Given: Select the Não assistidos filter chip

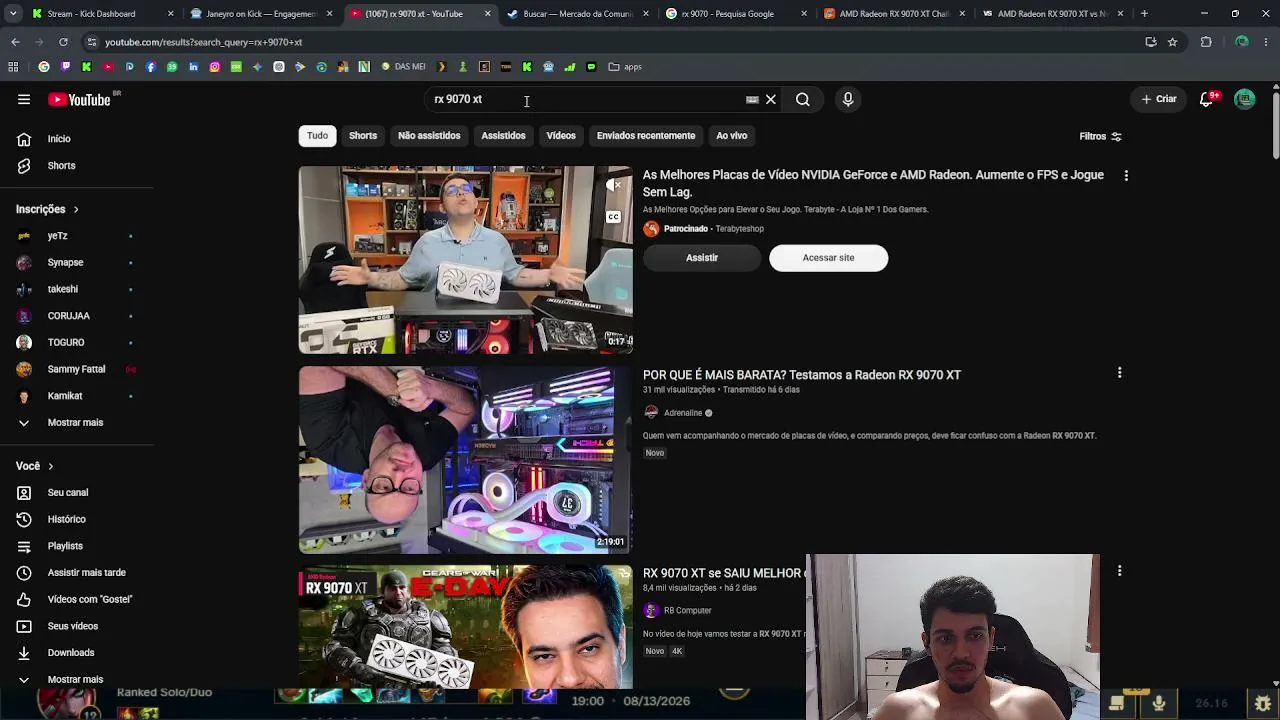Looking at the screenshot, I should coord(429,136).
